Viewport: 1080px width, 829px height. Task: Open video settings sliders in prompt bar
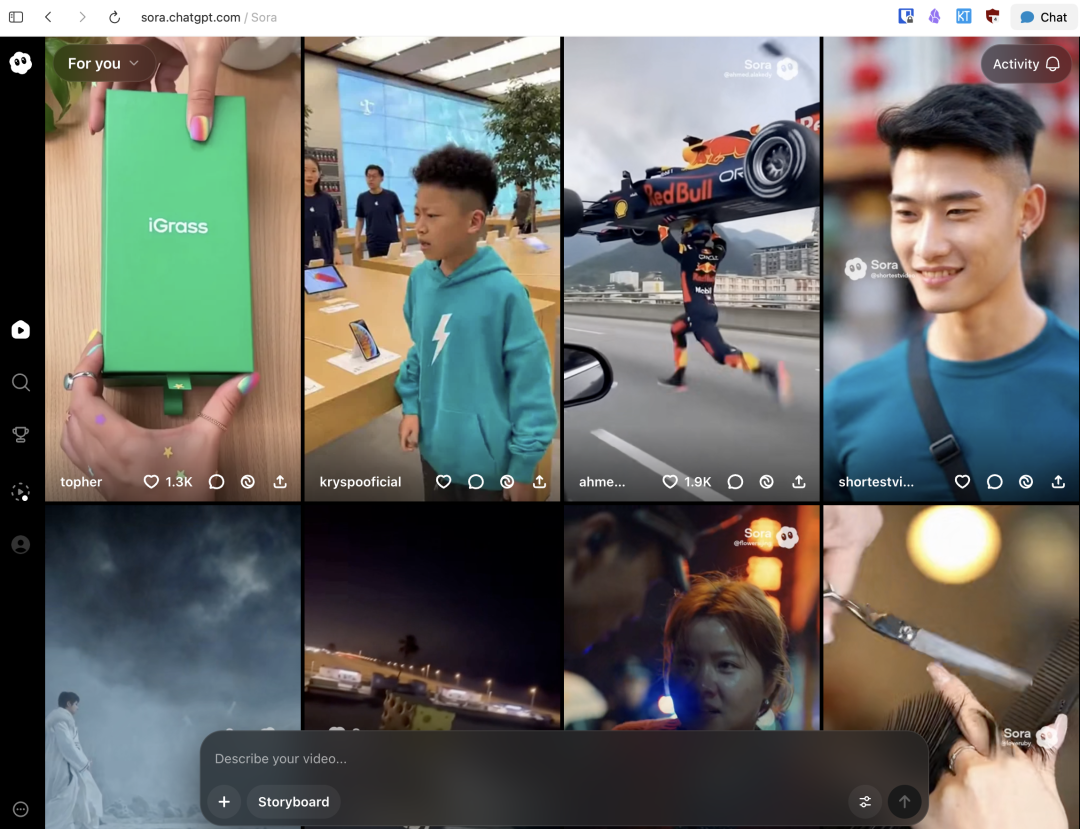point(865,802)
